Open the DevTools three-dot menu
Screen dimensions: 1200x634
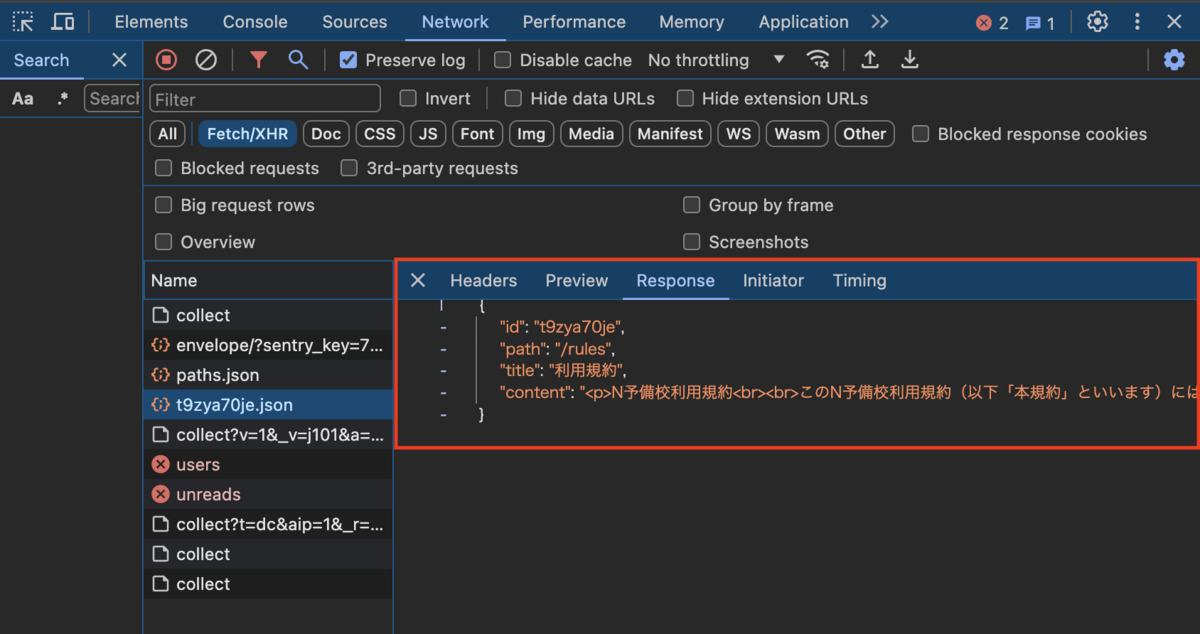point(1137,21)
